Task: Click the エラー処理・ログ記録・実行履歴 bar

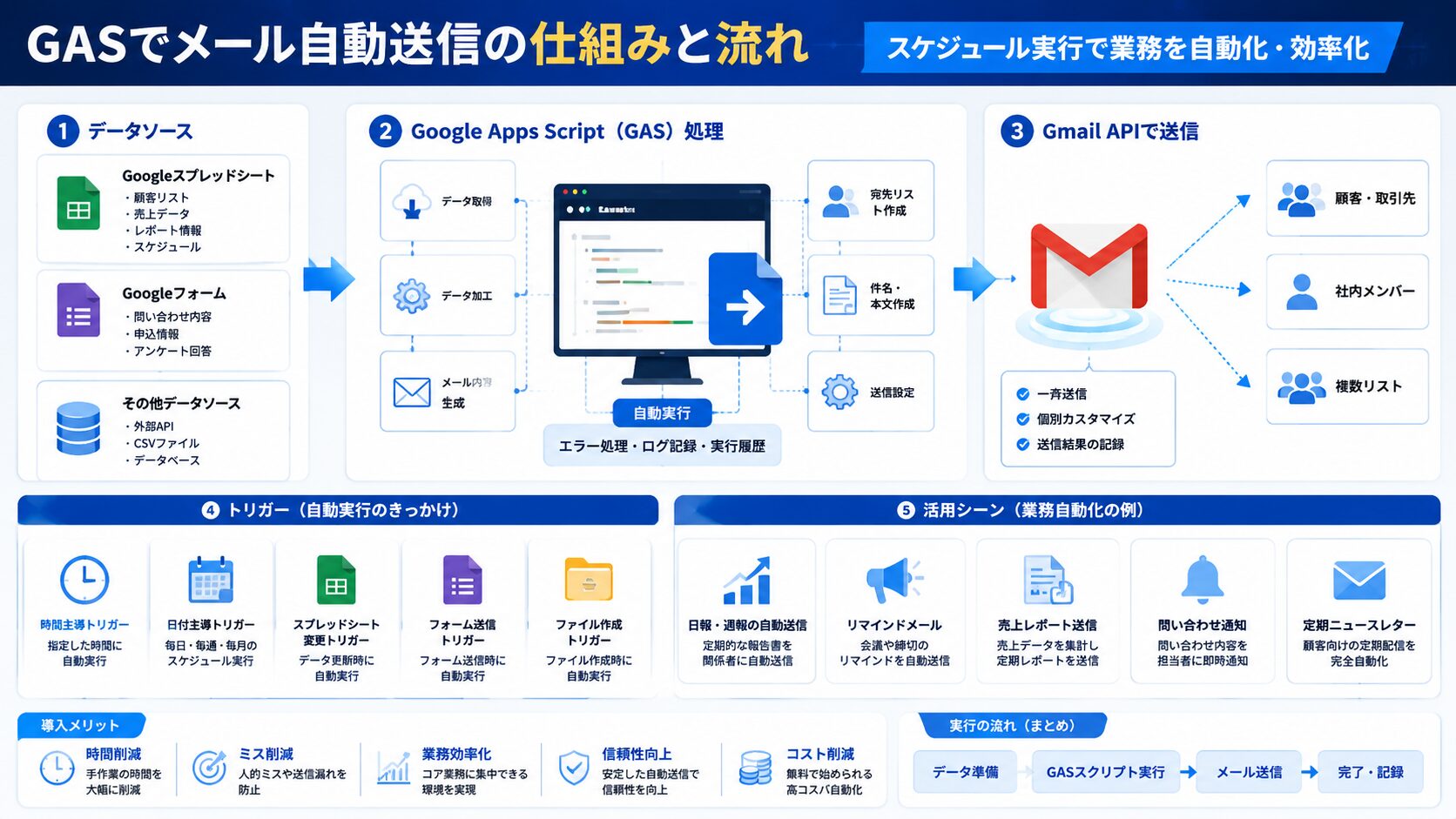Action: click(662, 446)
